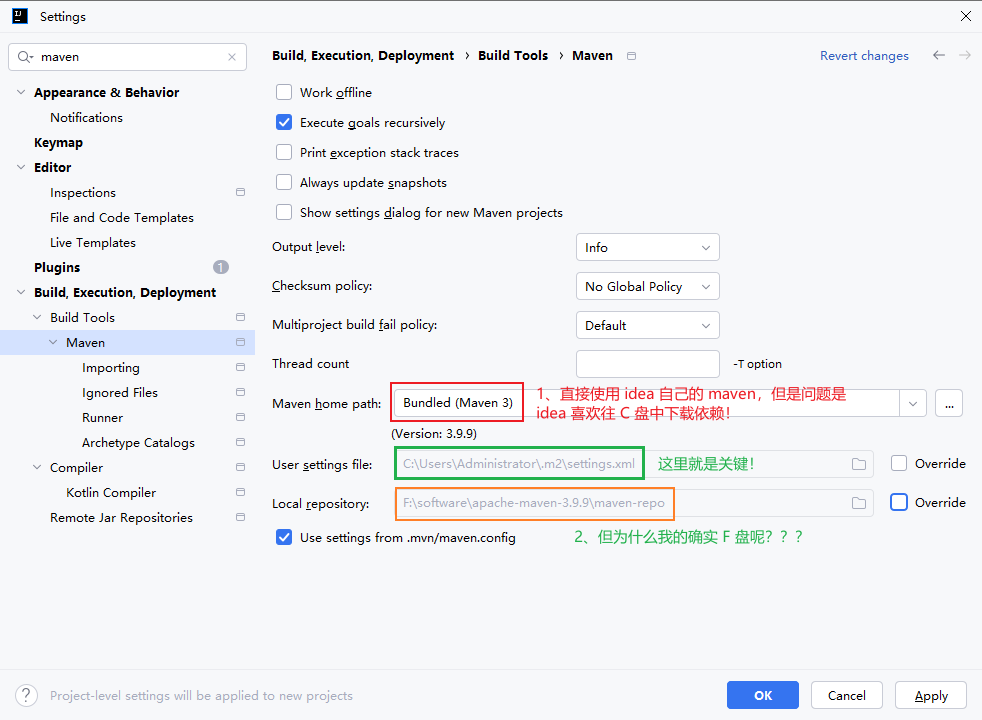Click project-level icon on Importing row
The image size is (982, 720).
click(x=240, y=368)
